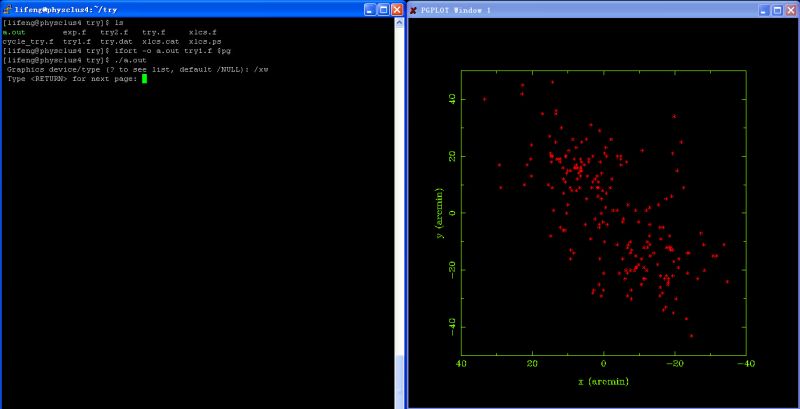Minimize the lifeng@physclus4 terminal window
This screenshot has width=800, height=409.
pyautogui.click(x=370, y=9)
